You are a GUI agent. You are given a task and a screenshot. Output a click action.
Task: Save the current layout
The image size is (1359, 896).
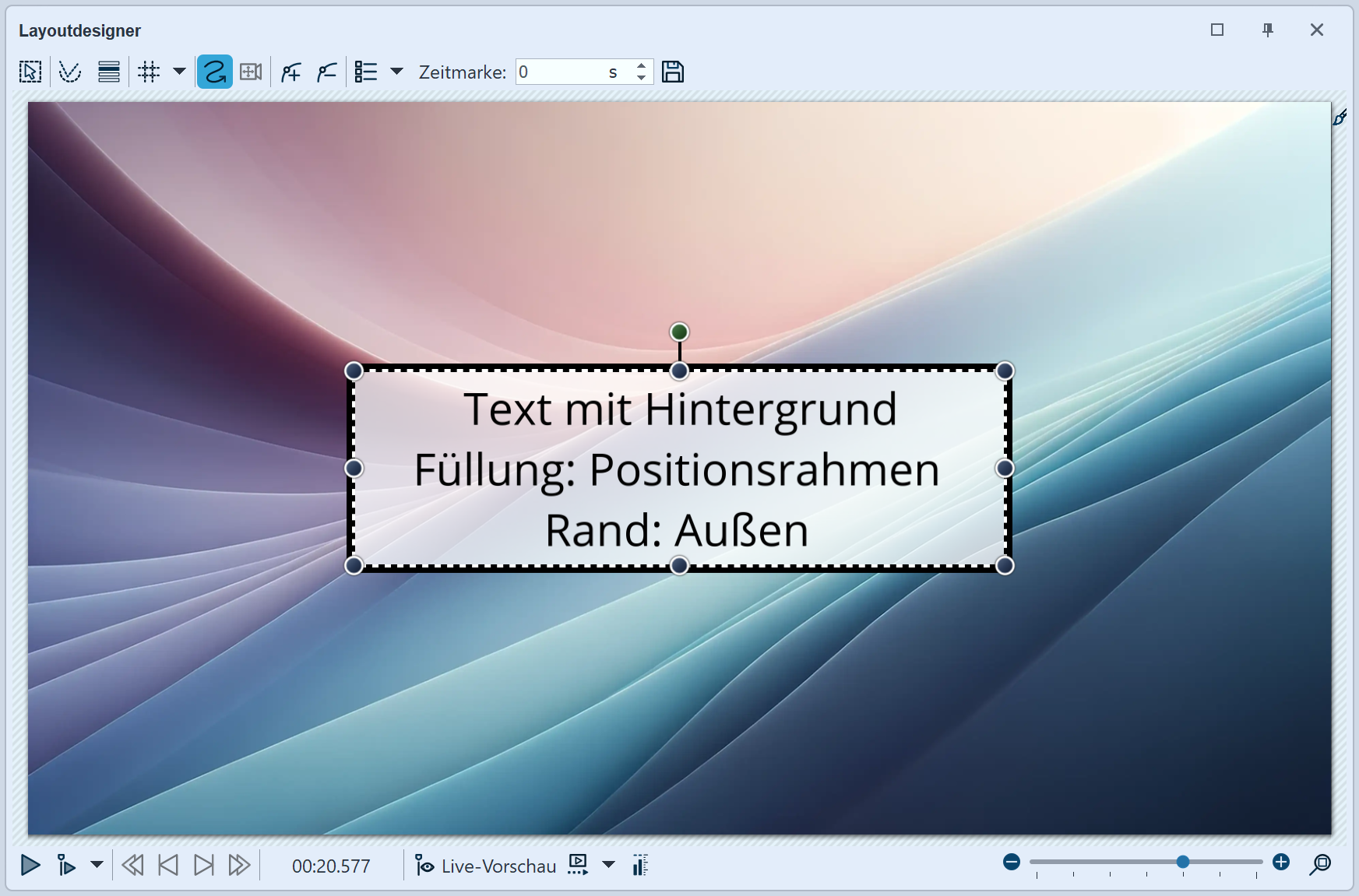pyautogui.click(x=673, y=71)
